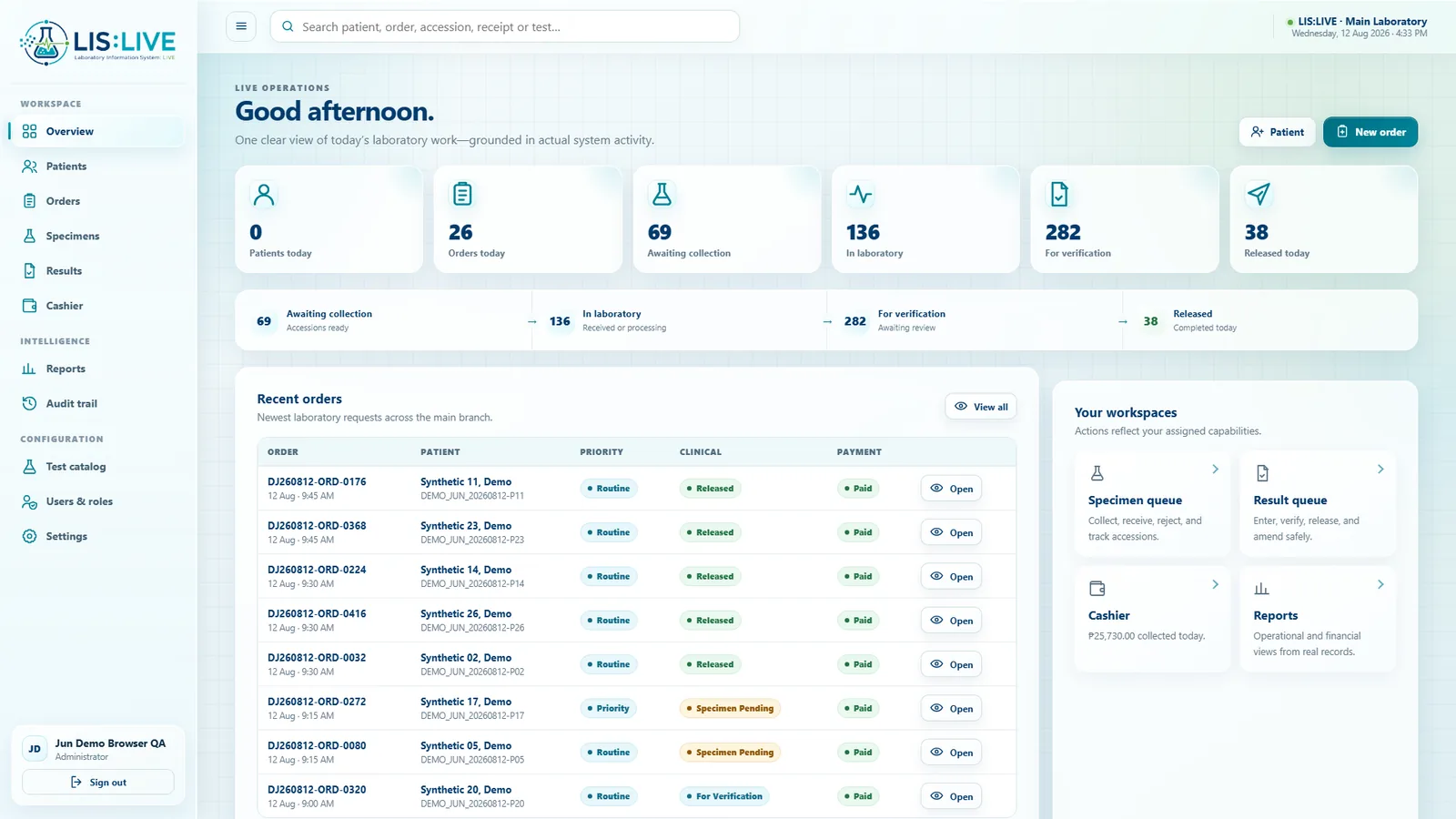Screen dimensions: 1456x819
Task: Click order number DJ260812-ORD-0368
Action: [x=317, y=526]
